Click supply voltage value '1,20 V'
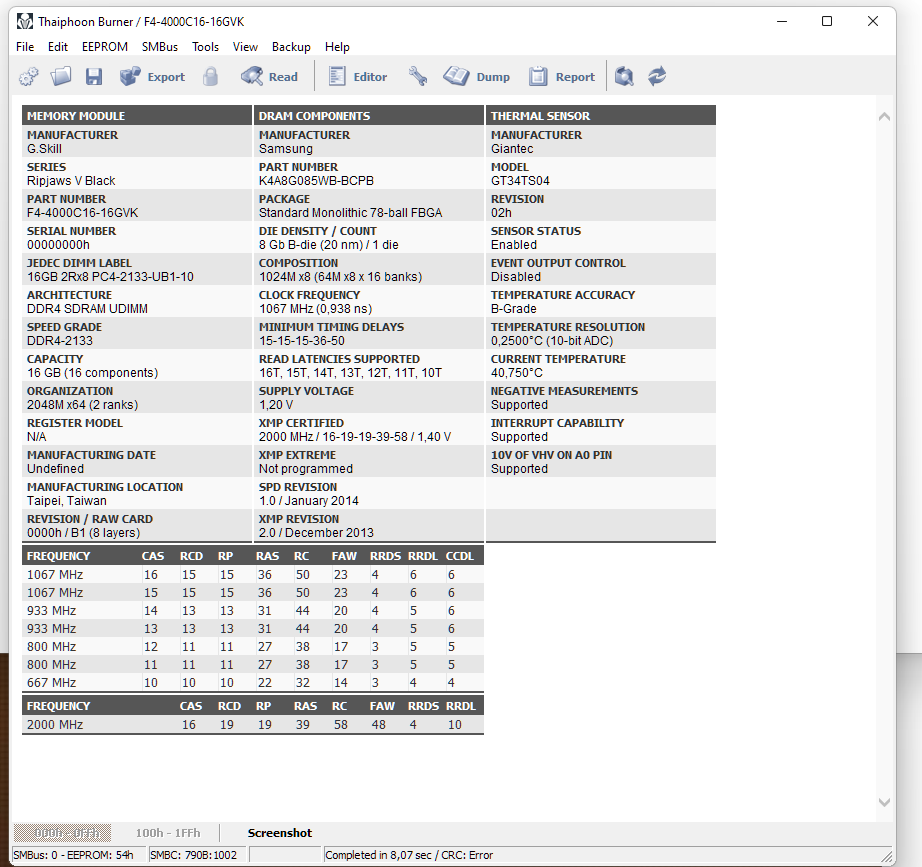The height and width of the screenshot is (867, 922). click(x=276, y=405)
